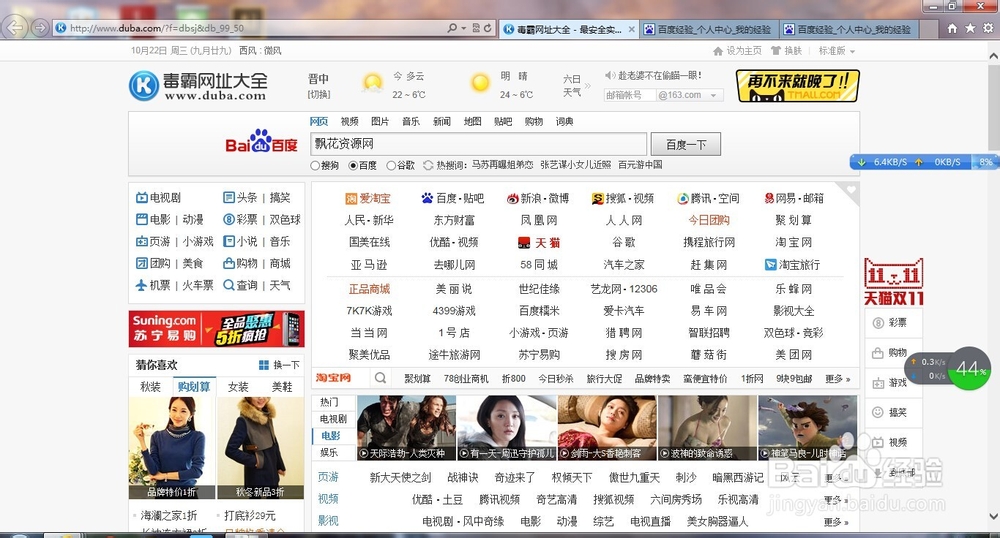The width and height of the screenshot is (1000, 538).
Task: Expand the 六日天气 forecast arrow
Action: pos(587,85)
